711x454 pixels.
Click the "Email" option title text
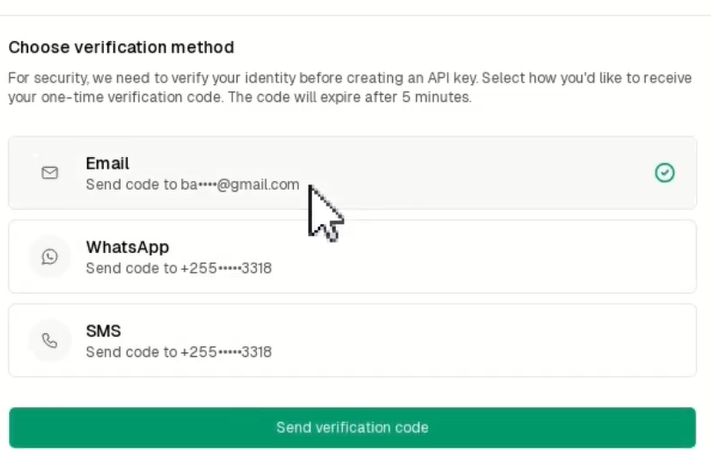click(107, 163)
